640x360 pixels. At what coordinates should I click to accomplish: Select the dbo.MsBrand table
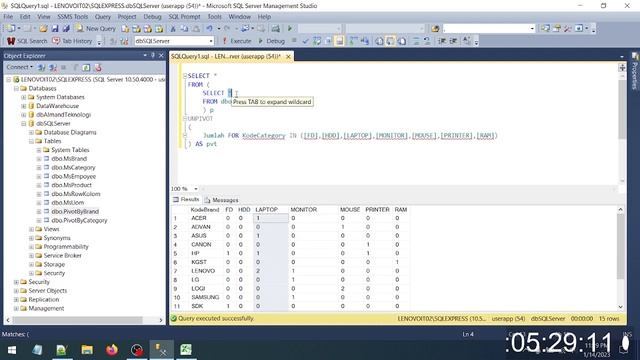(x=69, y=159)
